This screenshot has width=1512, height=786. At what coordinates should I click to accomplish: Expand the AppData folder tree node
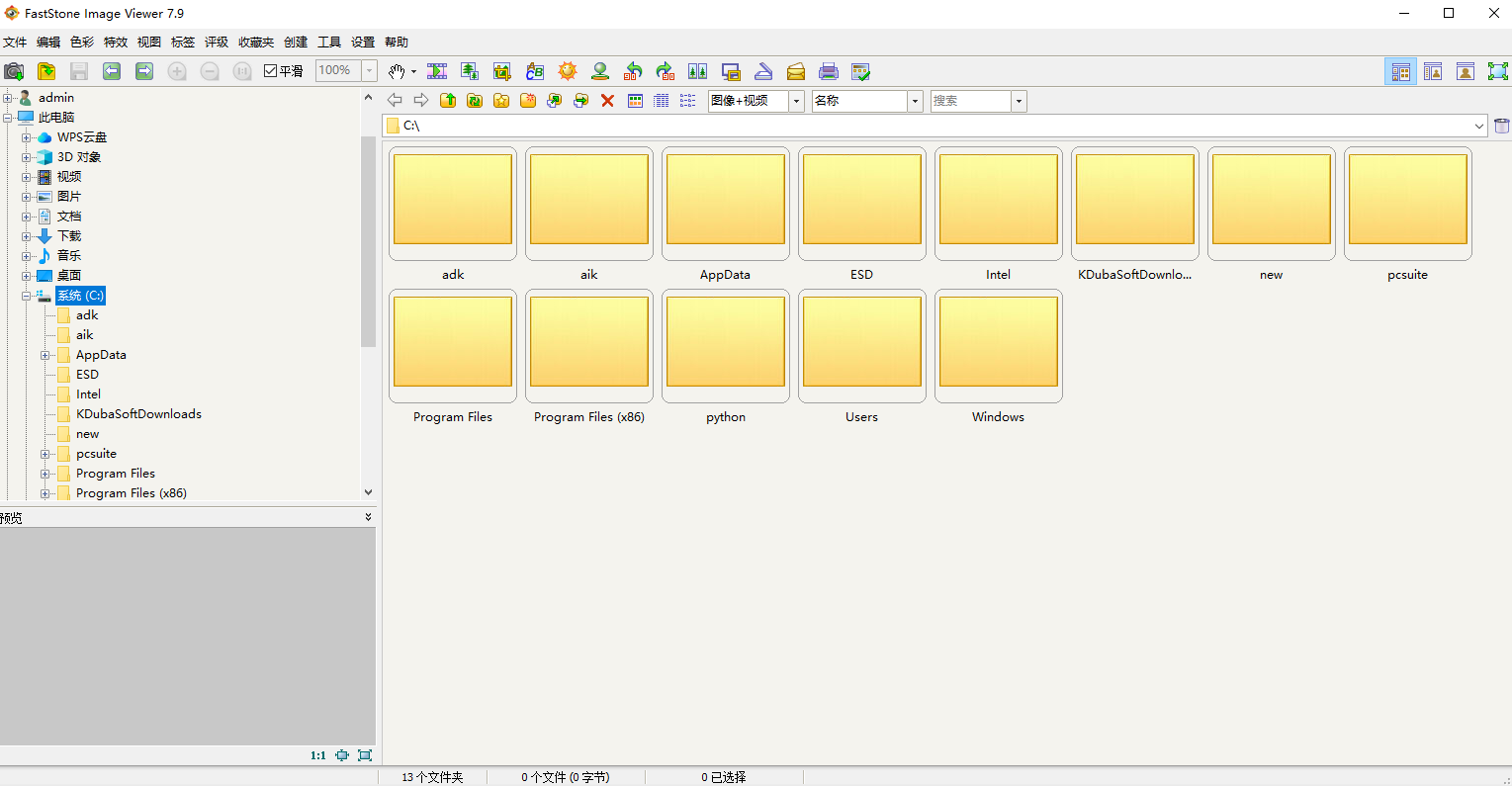45,355
